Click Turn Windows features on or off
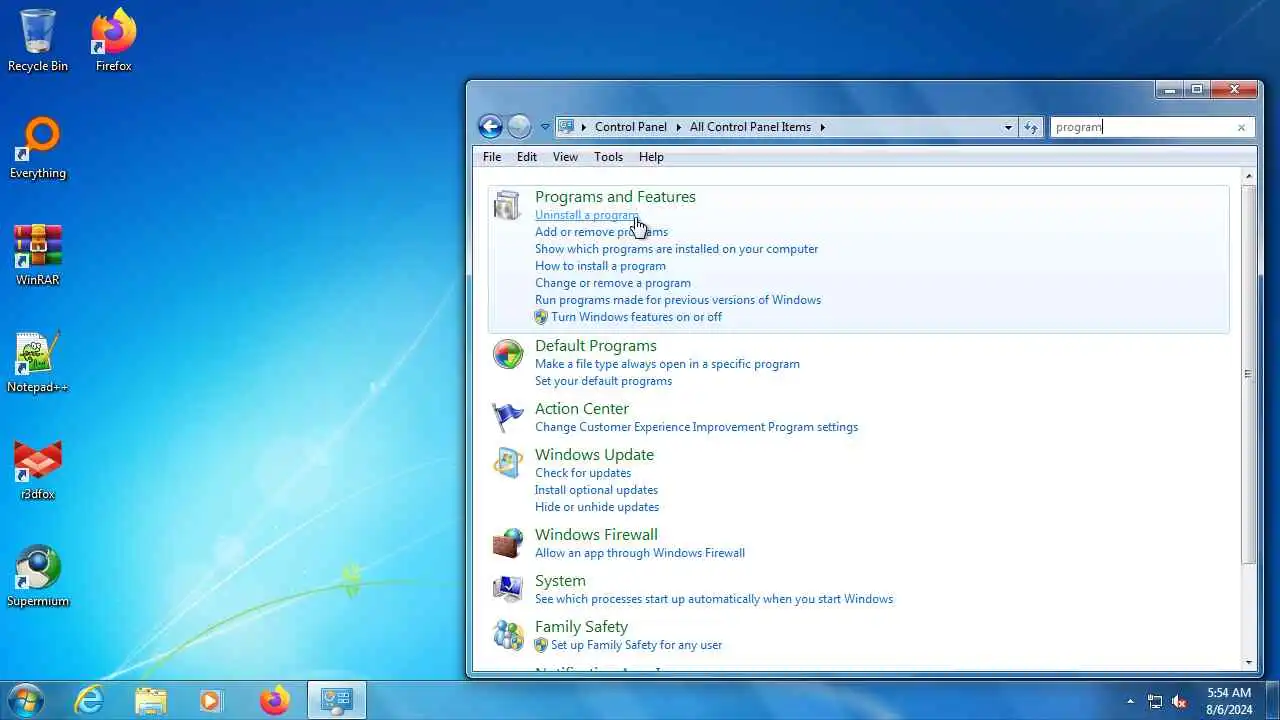1280x720 pixels. (x=636, y=317)
